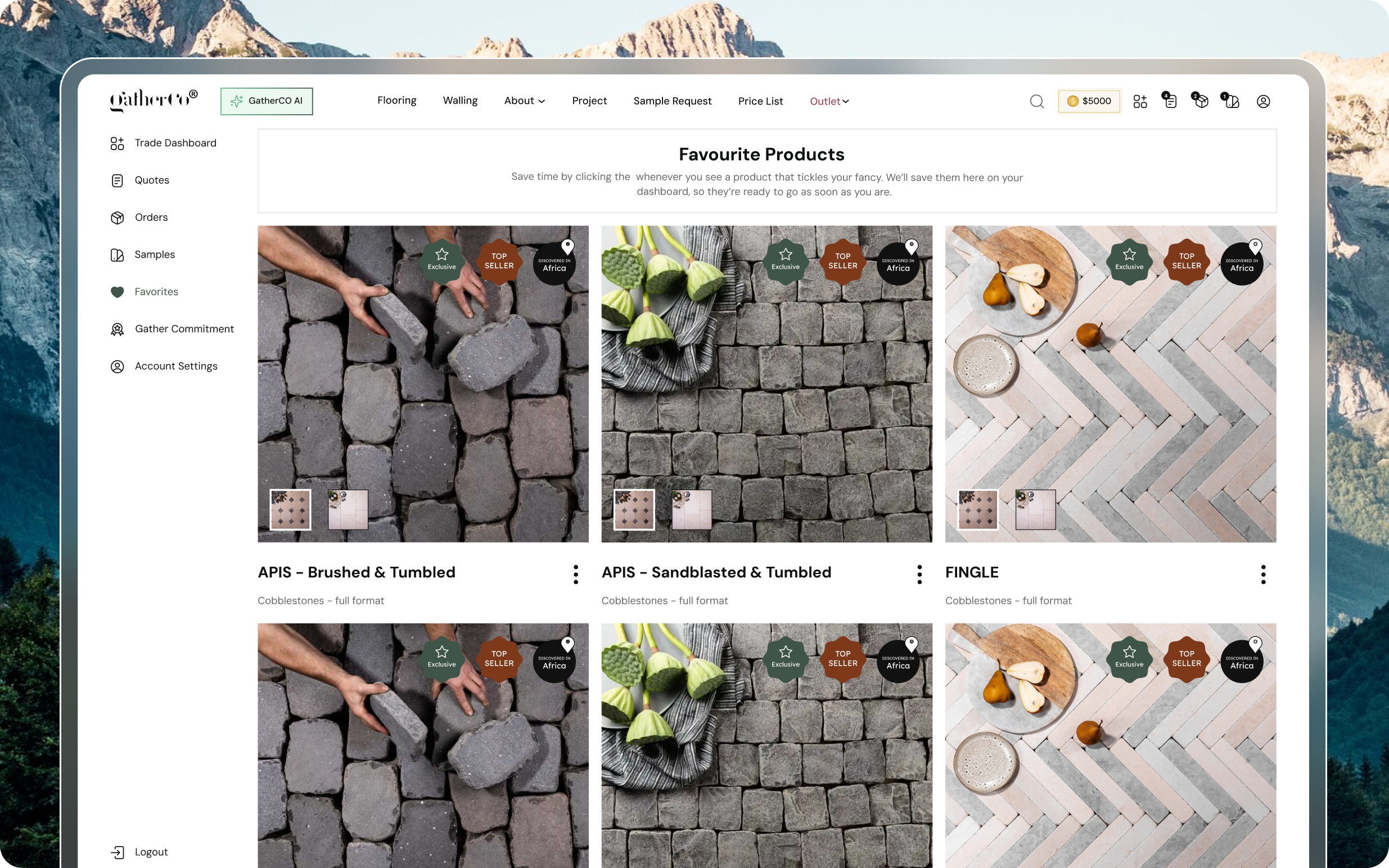Viewport: 1389px width, 868px height.
Task: Launch the GatherCO AI button
Action: pos(267,101)
